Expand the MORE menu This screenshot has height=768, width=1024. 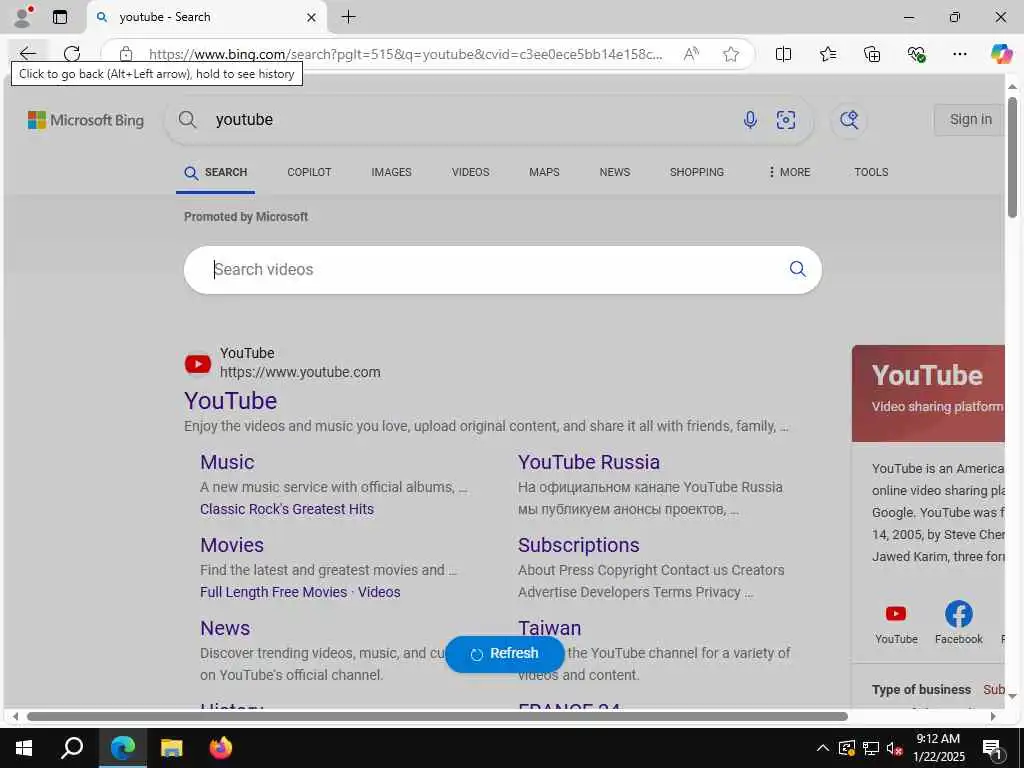(x=789, y=172)
